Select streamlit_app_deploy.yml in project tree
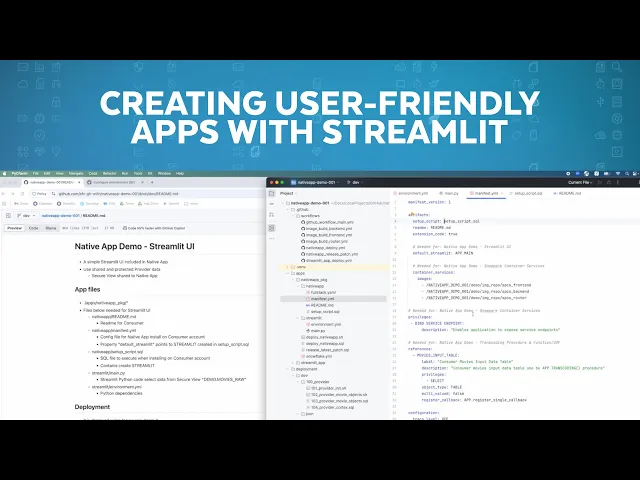Viewport: 640px width, 480px height. click(326, 260)
